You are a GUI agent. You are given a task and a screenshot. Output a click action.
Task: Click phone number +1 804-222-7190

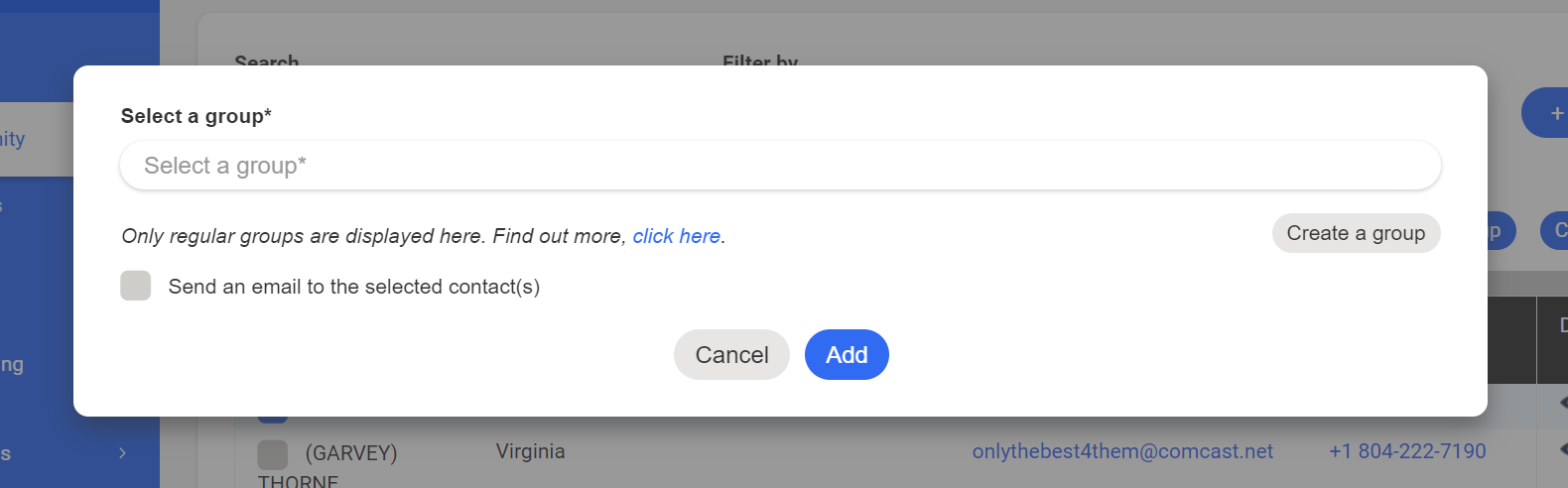pos(1407,451)
